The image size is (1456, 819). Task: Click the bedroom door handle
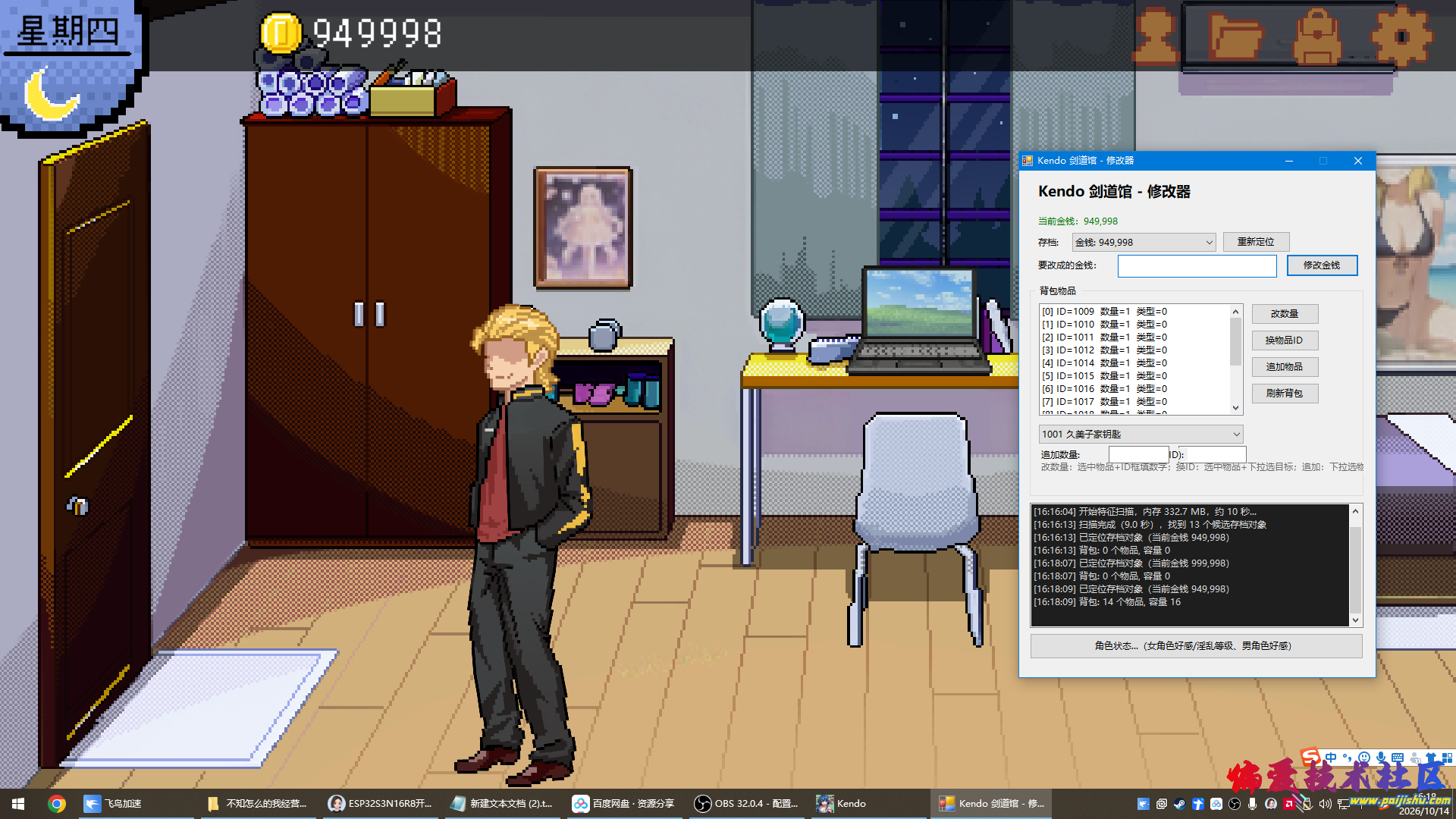point(77,505)
